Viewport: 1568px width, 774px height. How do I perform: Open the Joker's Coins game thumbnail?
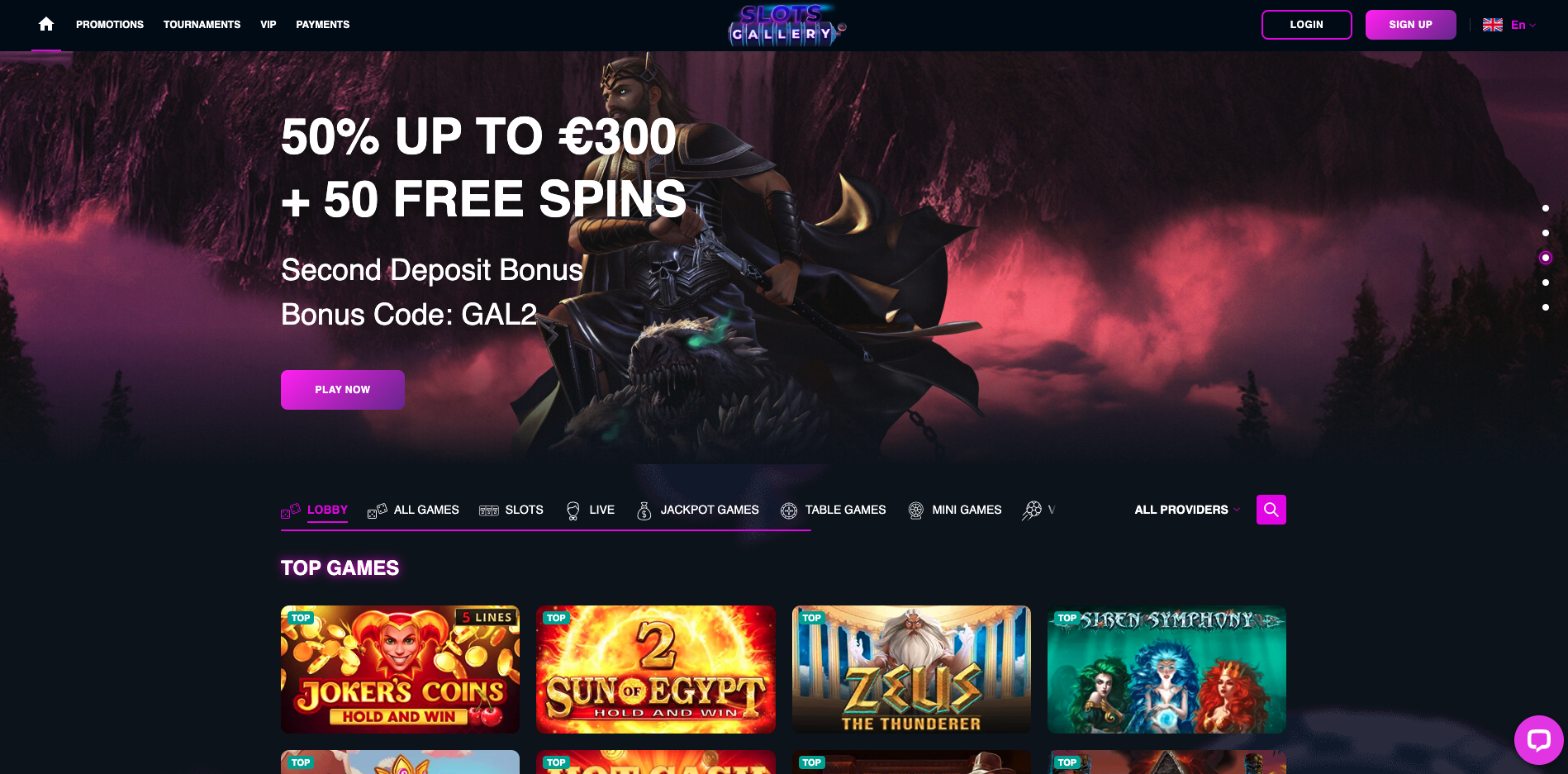[x=400, y=669]
